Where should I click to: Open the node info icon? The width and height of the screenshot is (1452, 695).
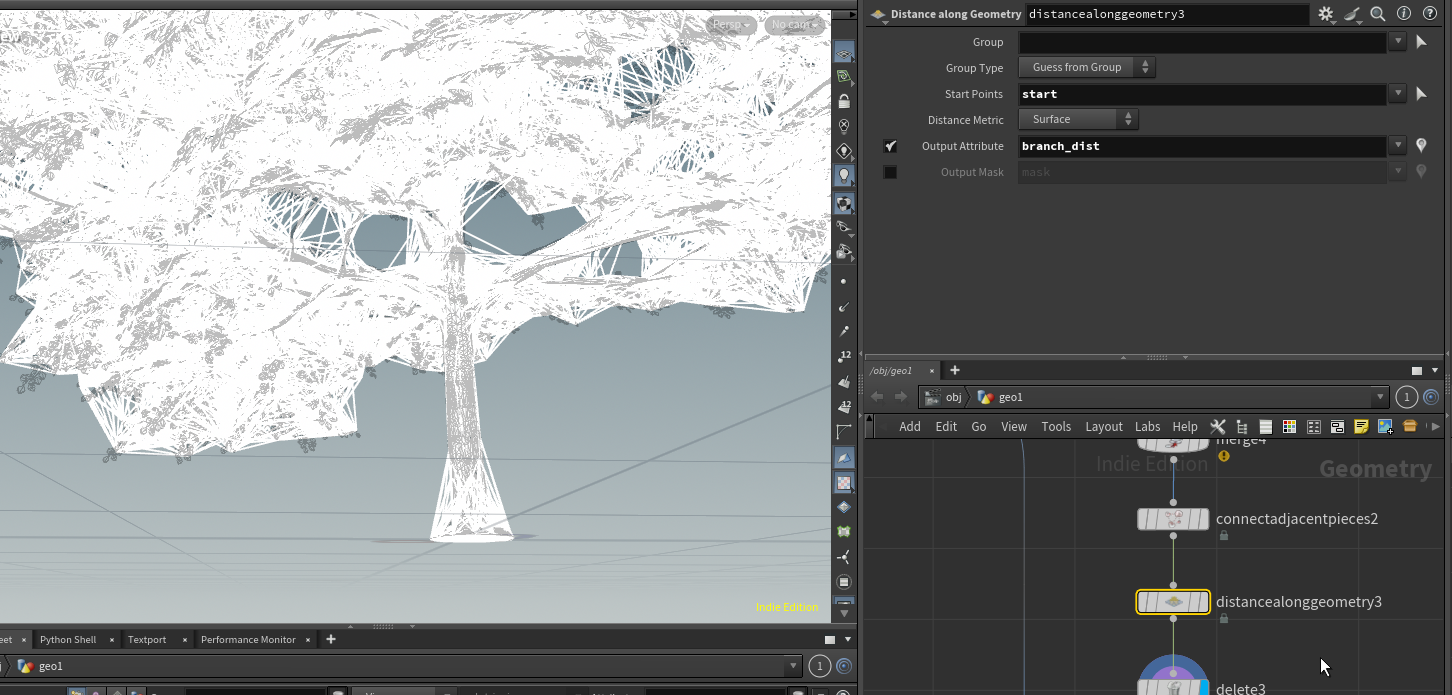point(1403,14)
